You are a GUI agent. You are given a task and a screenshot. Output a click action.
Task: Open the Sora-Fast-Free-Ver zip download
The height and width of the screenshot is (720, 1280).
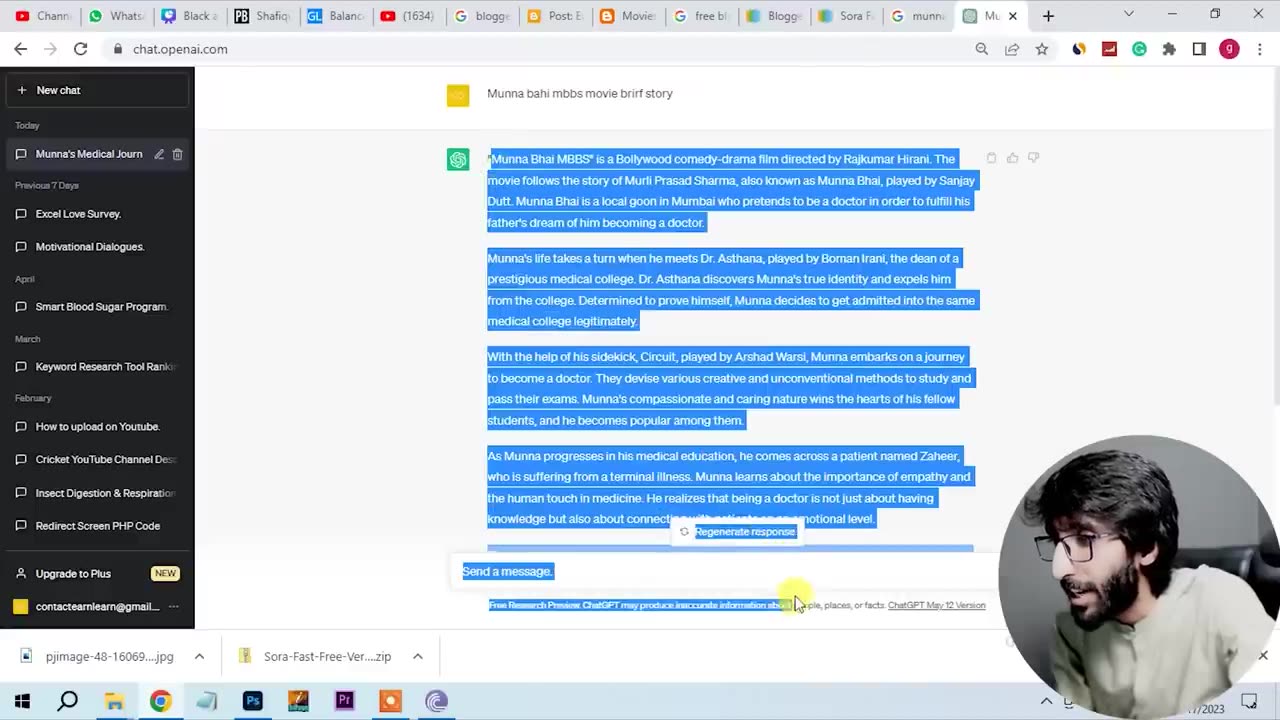tap(317, 657)
